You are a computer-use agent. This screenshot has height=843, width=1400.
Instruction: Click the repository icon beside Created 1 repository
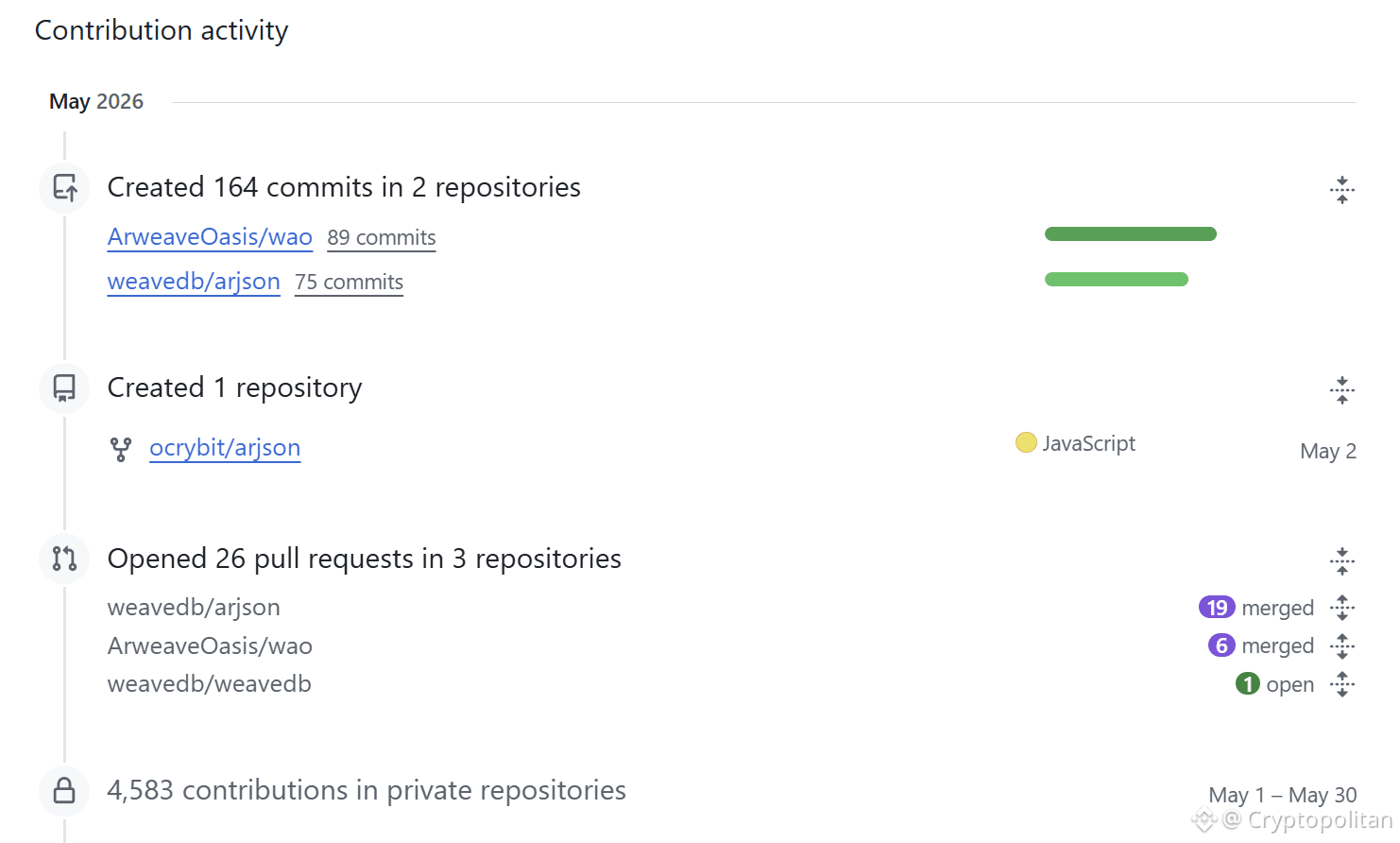[x=64, y=388]
